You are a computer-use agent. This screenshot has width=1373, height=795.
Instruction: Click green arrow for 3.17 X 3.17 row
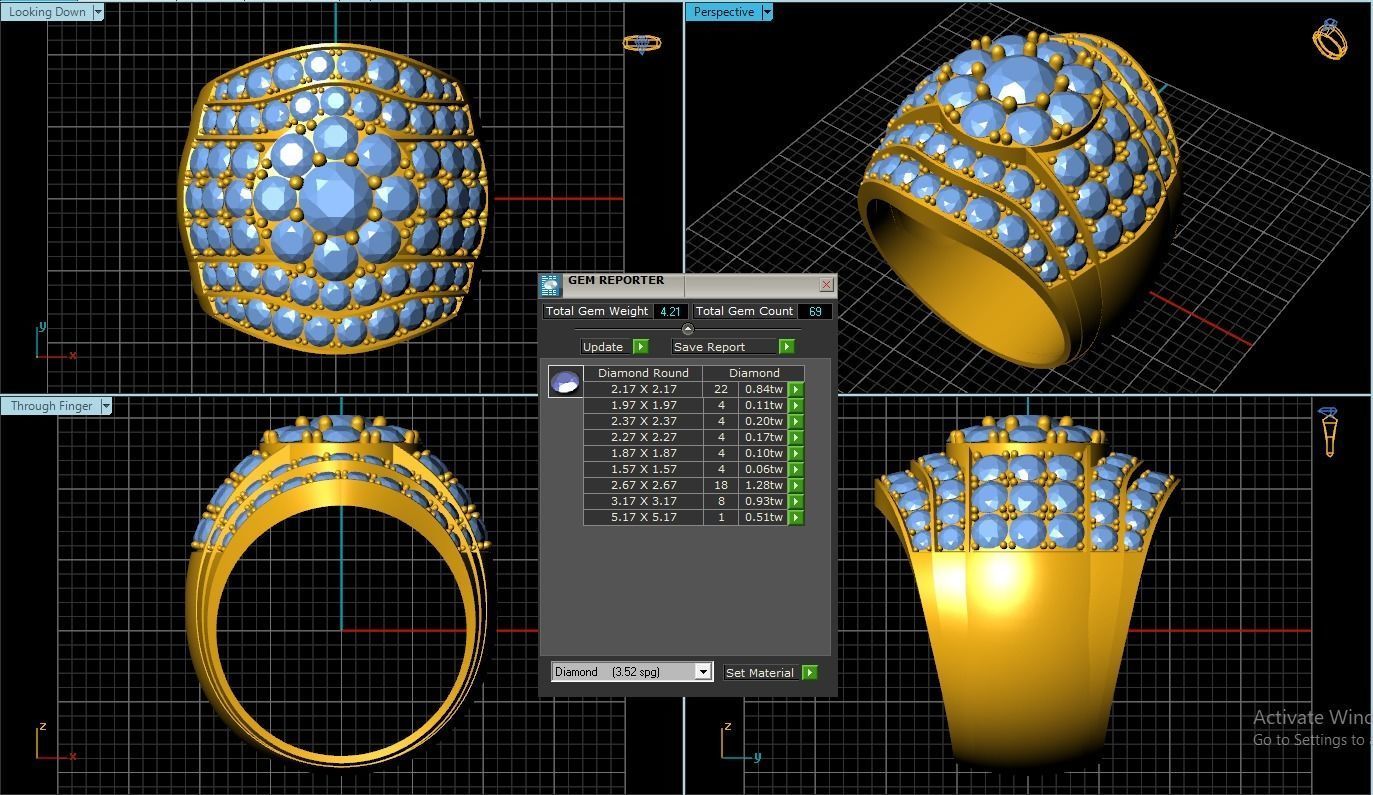[x=796, y=501]
